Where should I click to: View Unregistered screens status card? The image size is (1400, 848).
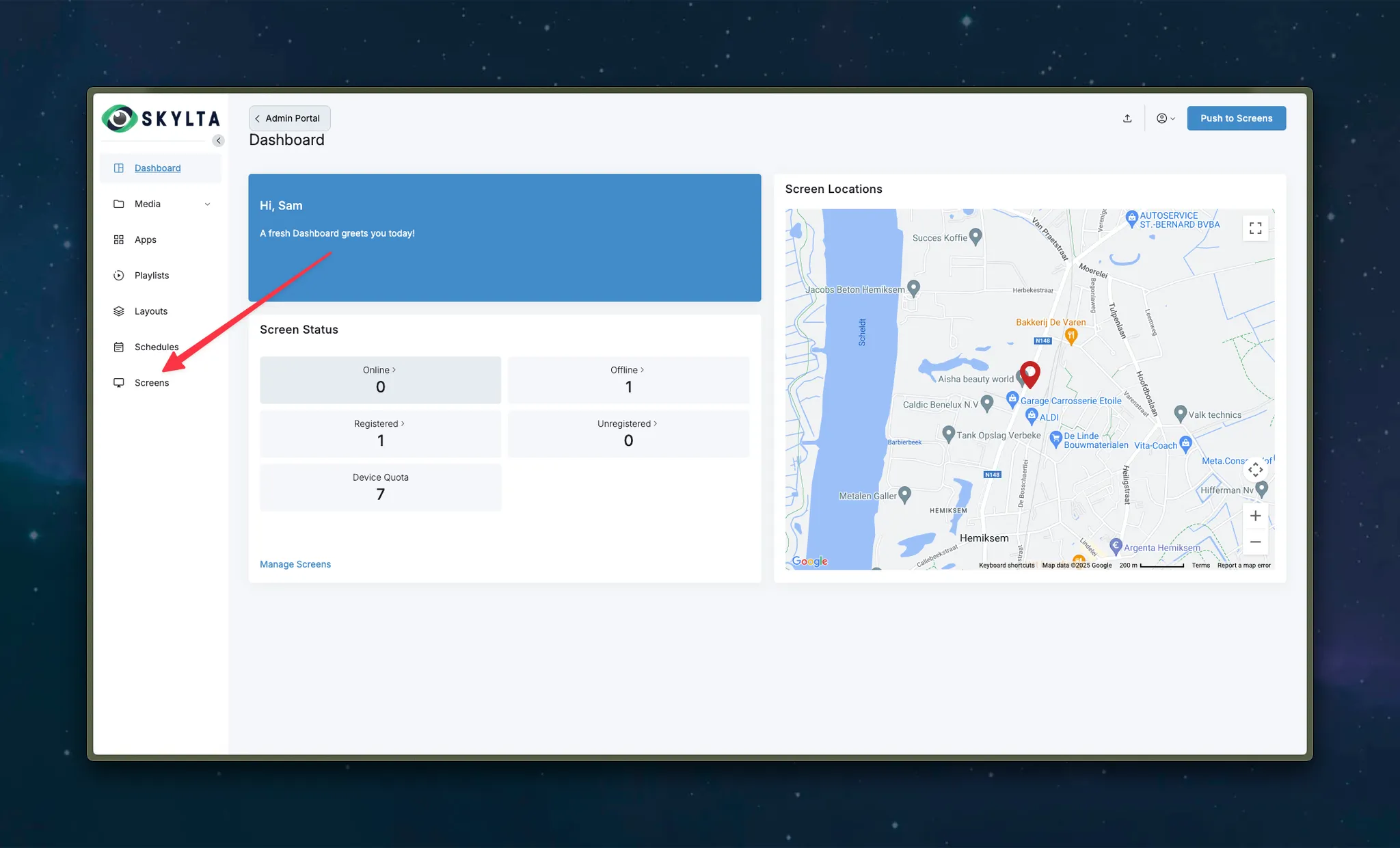628,434
